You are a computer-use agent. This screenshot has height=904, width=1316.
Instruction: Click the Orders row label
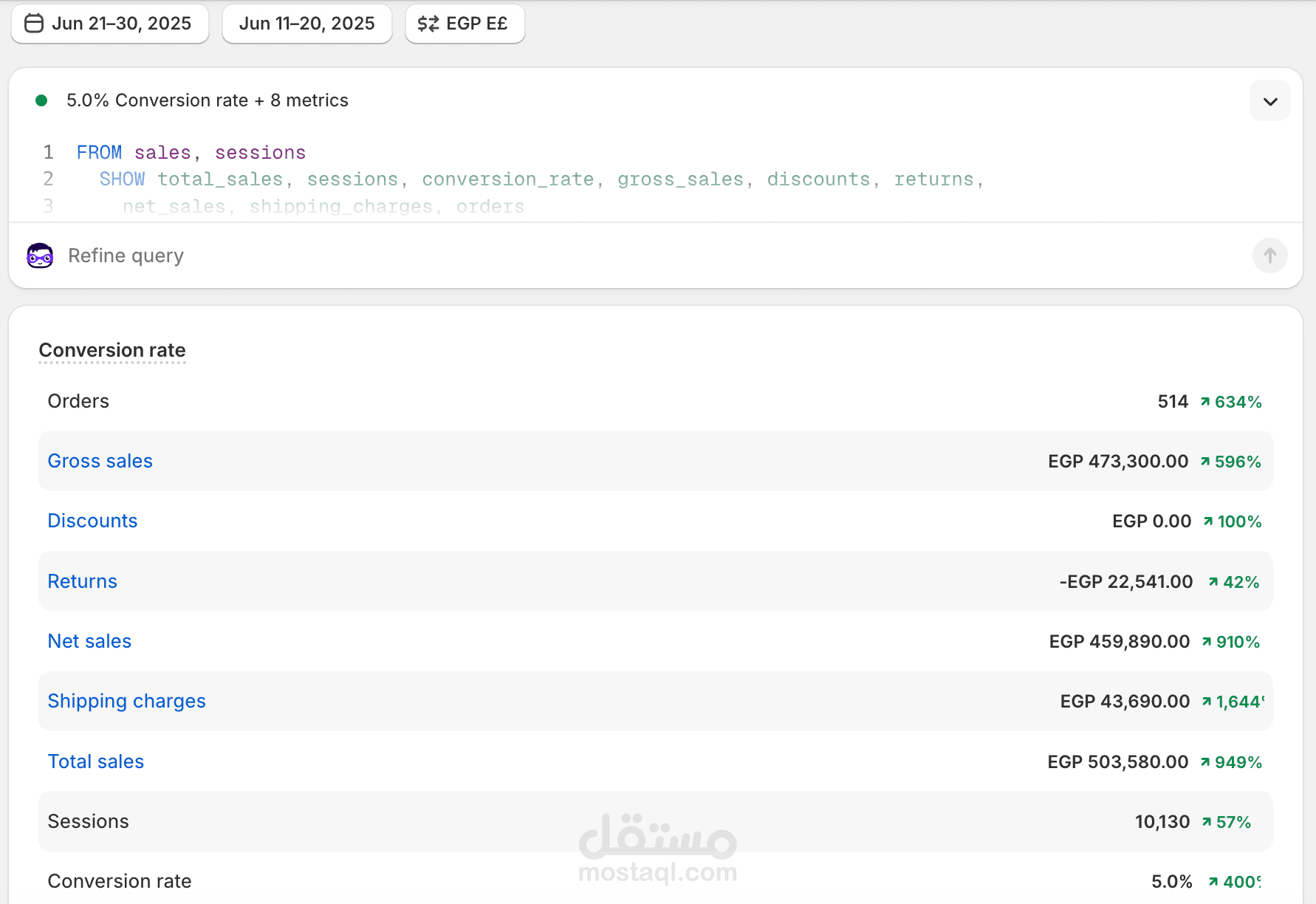[78, 401]
